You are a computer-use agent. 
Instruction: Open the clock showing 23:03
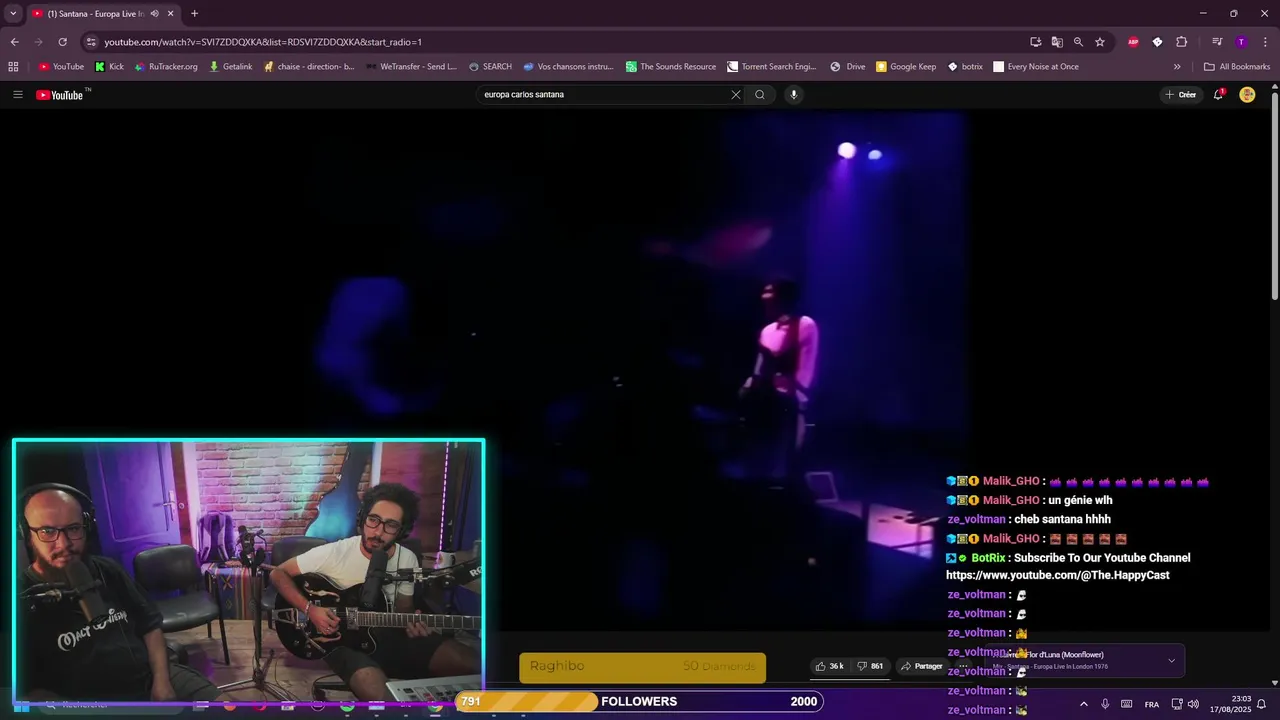1230,705
